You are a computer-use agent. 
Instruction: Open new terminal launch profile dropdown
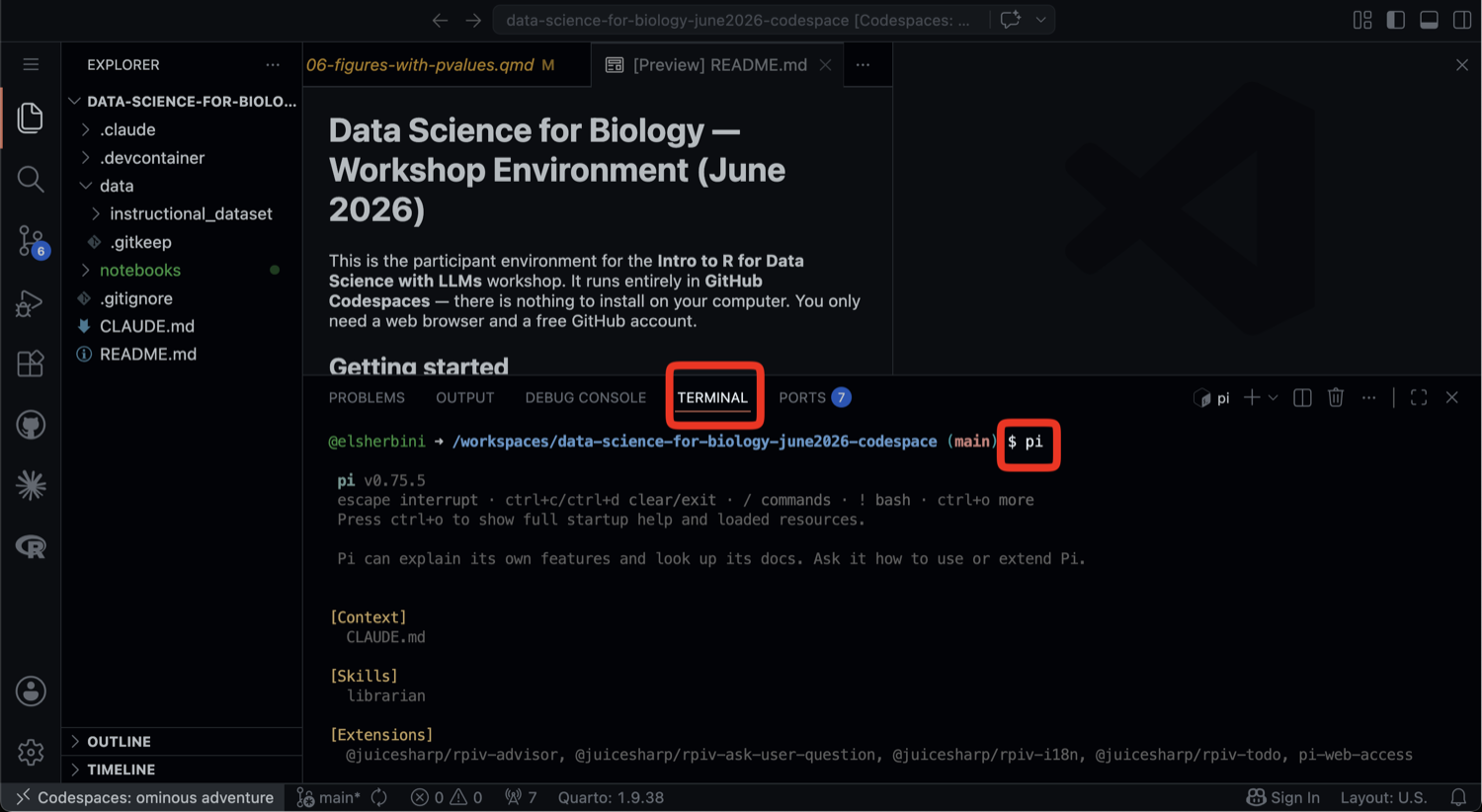(1273, 397)
